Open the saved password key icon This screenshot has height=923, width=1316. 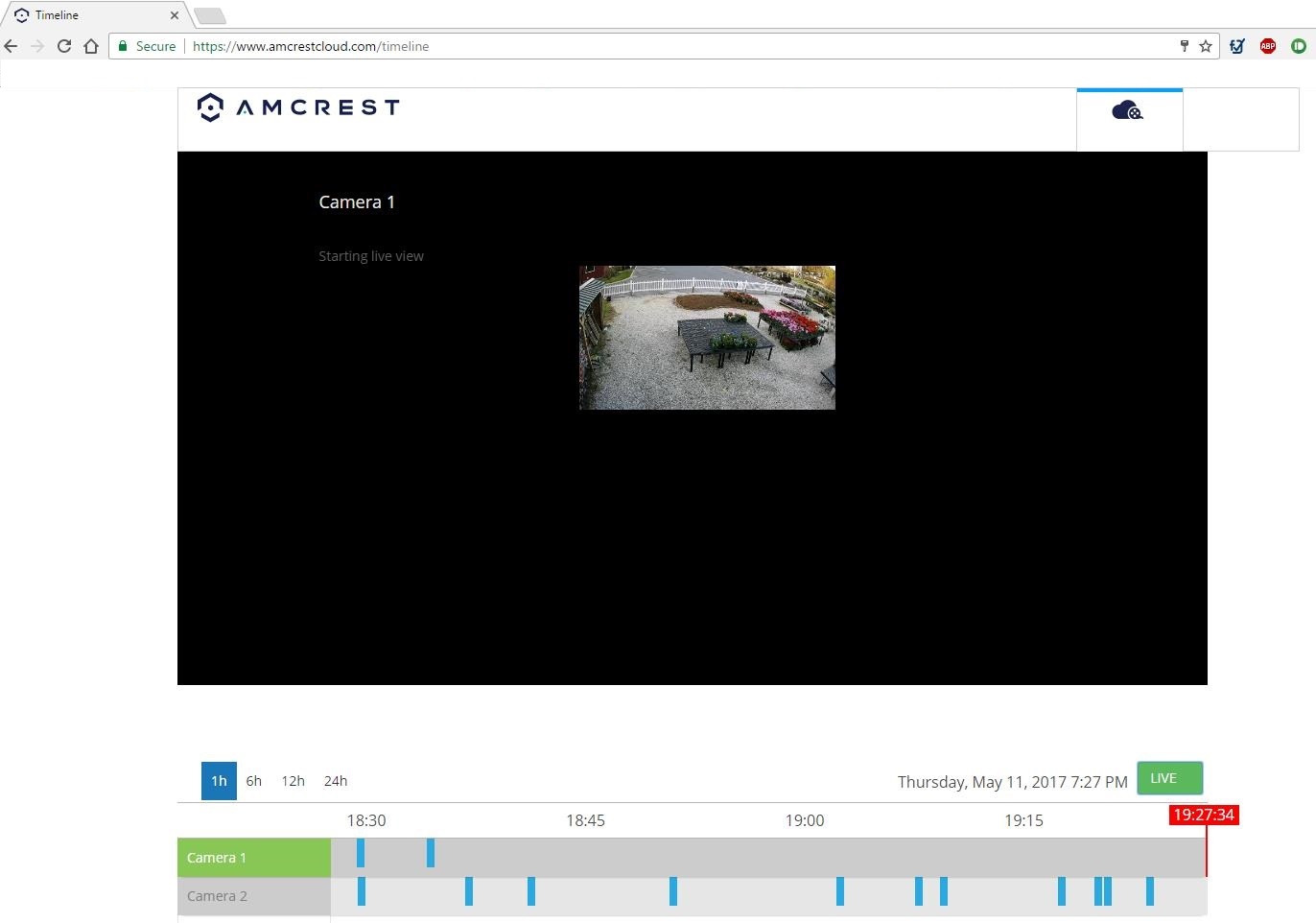coord(1185,46)
